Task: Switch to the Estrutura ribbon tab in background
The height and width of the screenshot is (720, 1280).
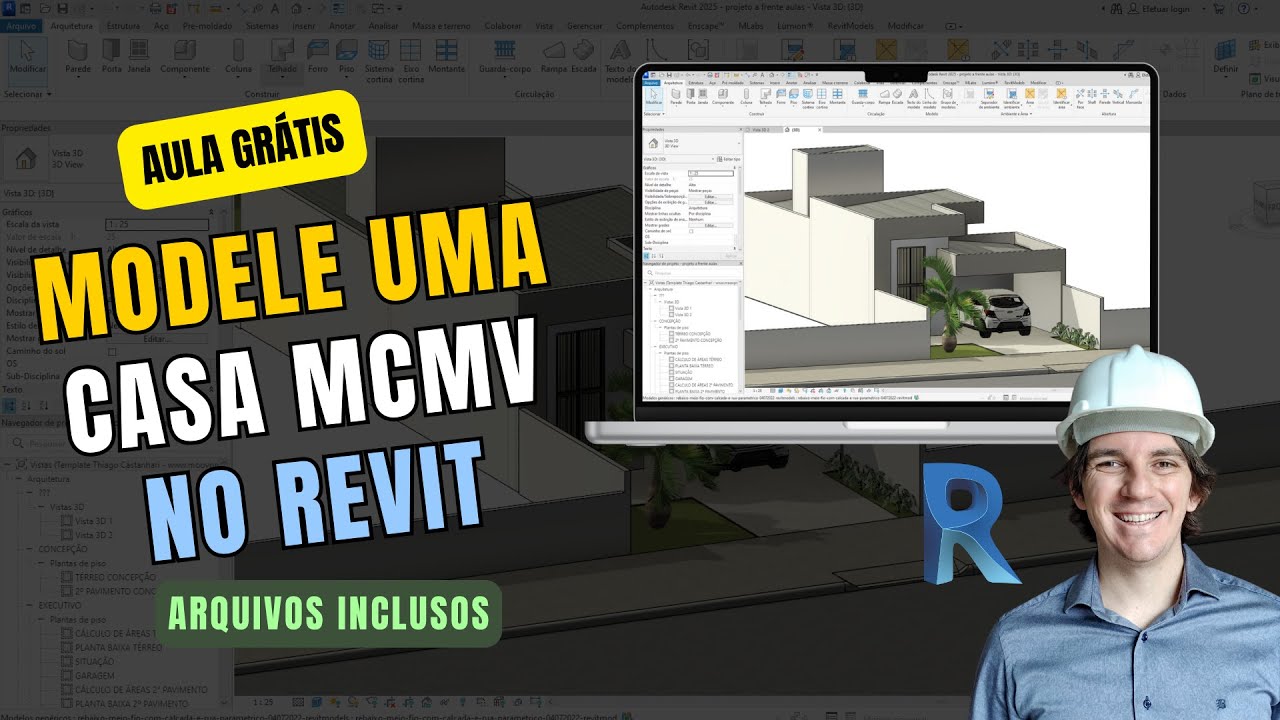Action: [123, 26]
